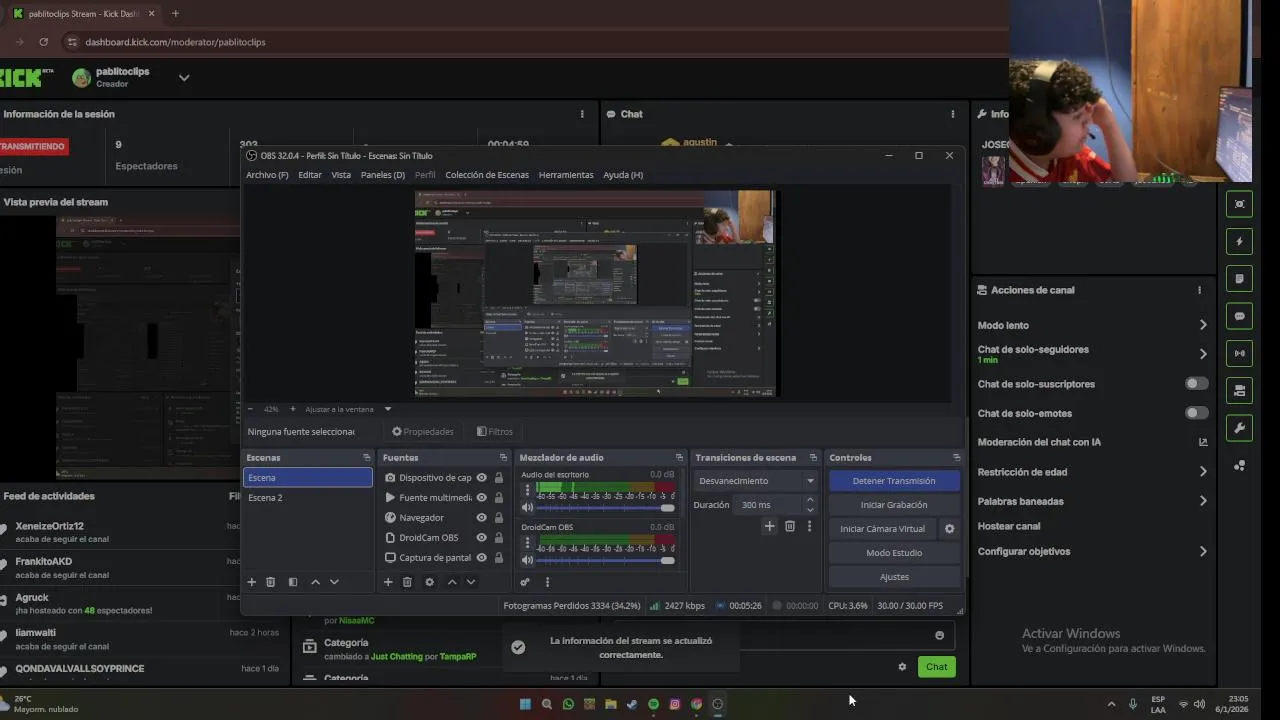Remove scene transition with trash icon

coord(789,526)
